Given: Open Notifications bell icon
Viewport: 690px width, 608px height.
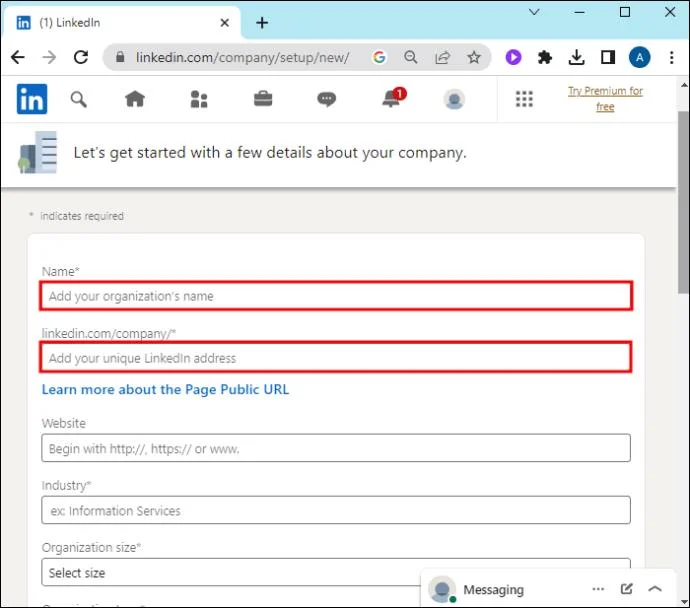Looking at the screenshot, I should click(x=393, y=97).
